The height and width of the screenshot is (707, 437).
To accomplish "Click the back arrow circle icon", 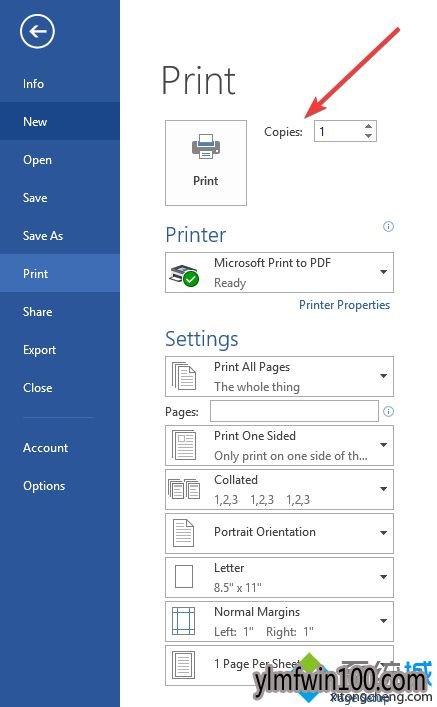I will (37, 31).
